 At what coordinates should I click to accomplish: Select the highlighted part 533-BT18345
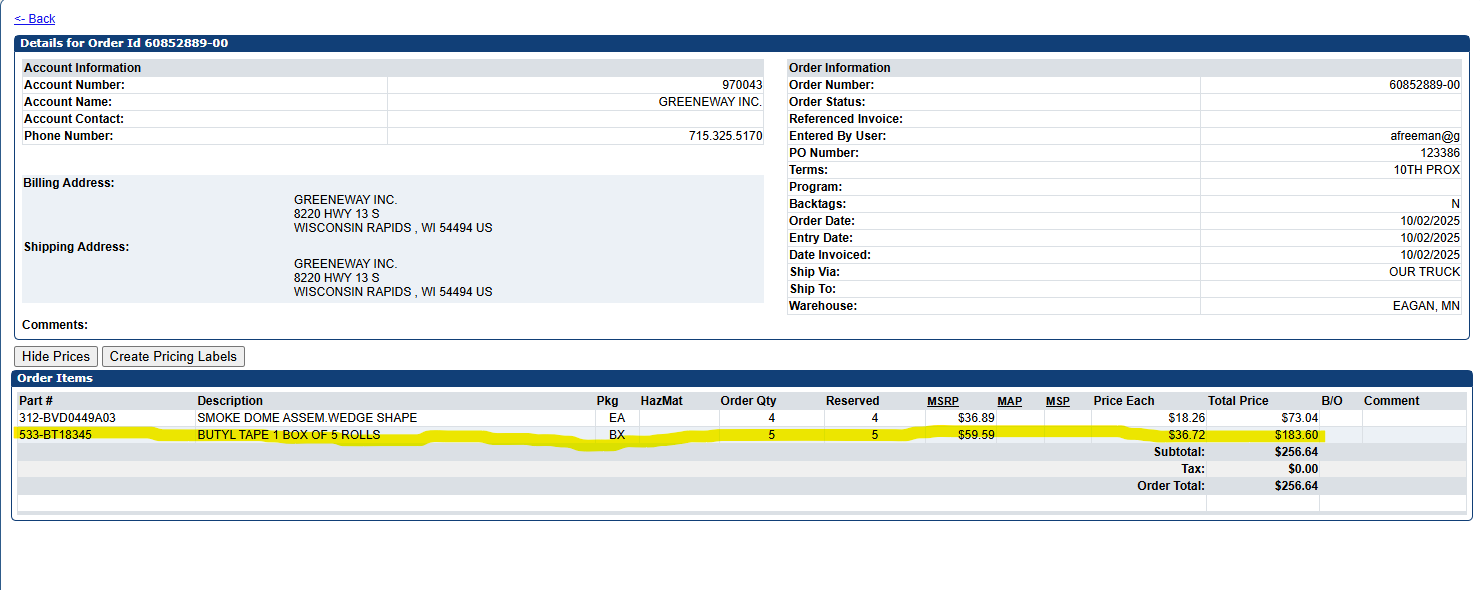tap(56, 435)
